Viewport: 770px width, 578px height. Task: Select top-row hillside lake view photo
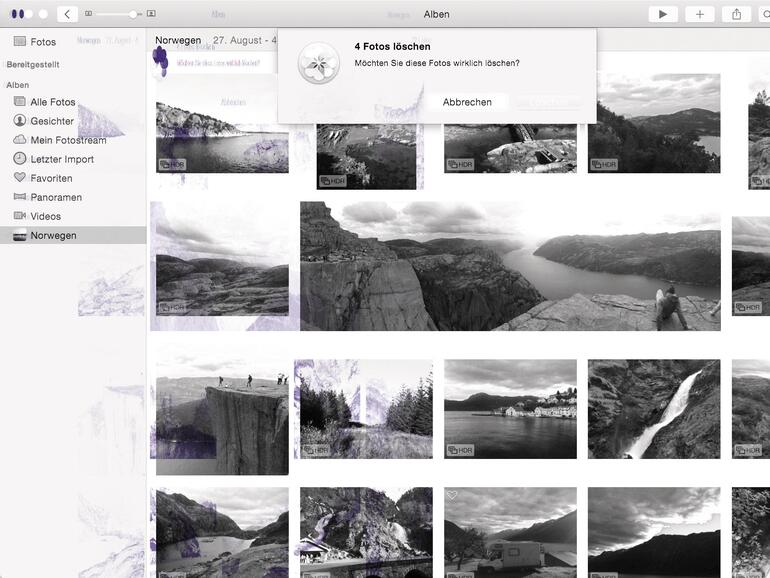click(x=654, y=123)
